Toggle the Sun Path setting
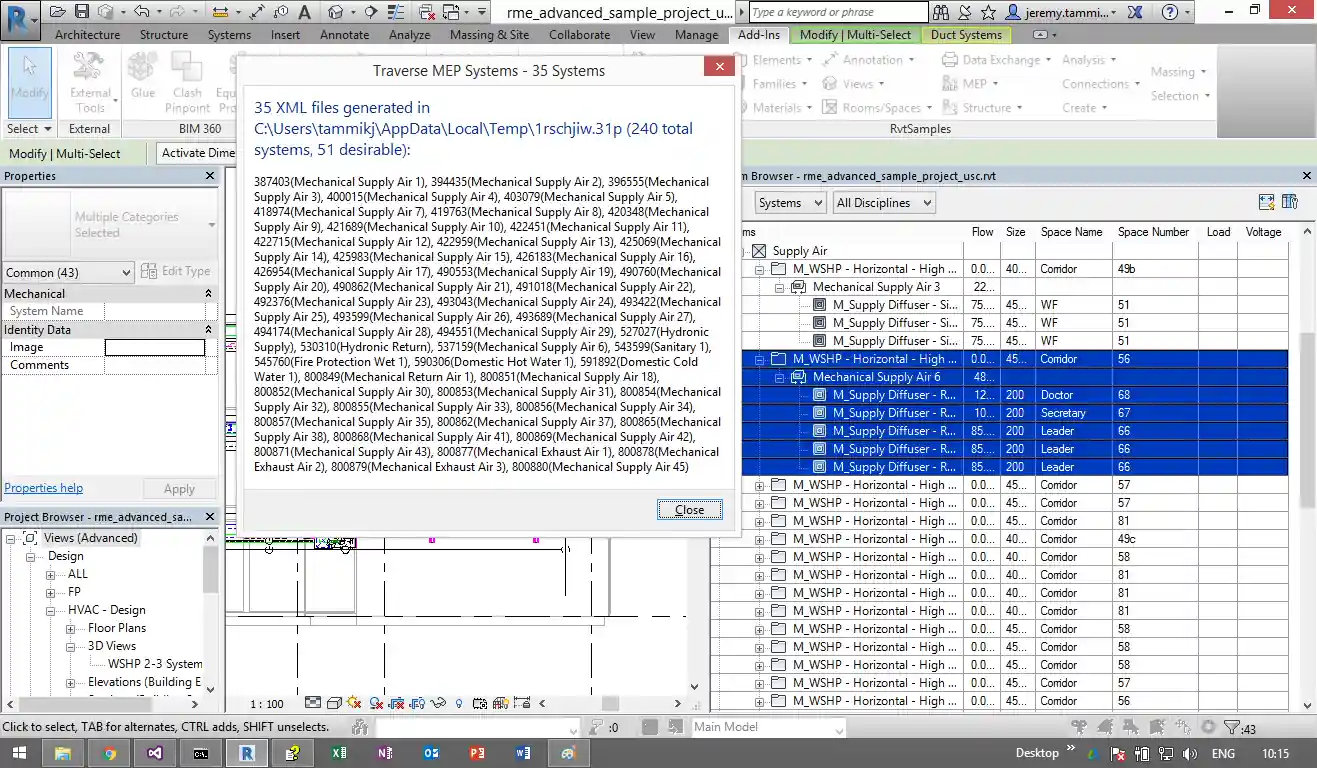 point(352,703)
